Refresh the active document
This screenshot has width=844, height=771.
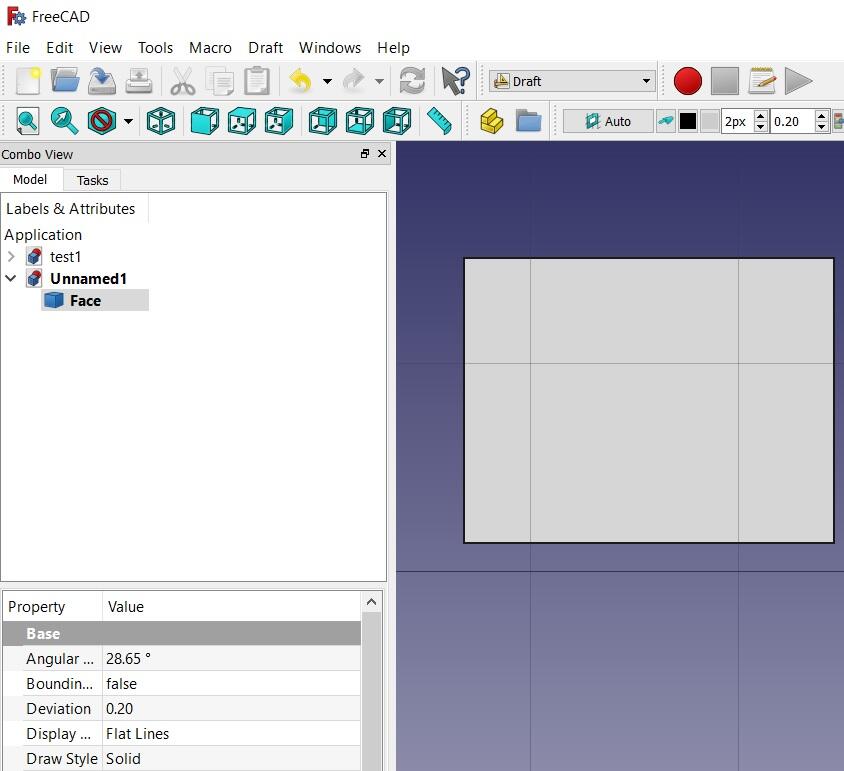[413, 81]
